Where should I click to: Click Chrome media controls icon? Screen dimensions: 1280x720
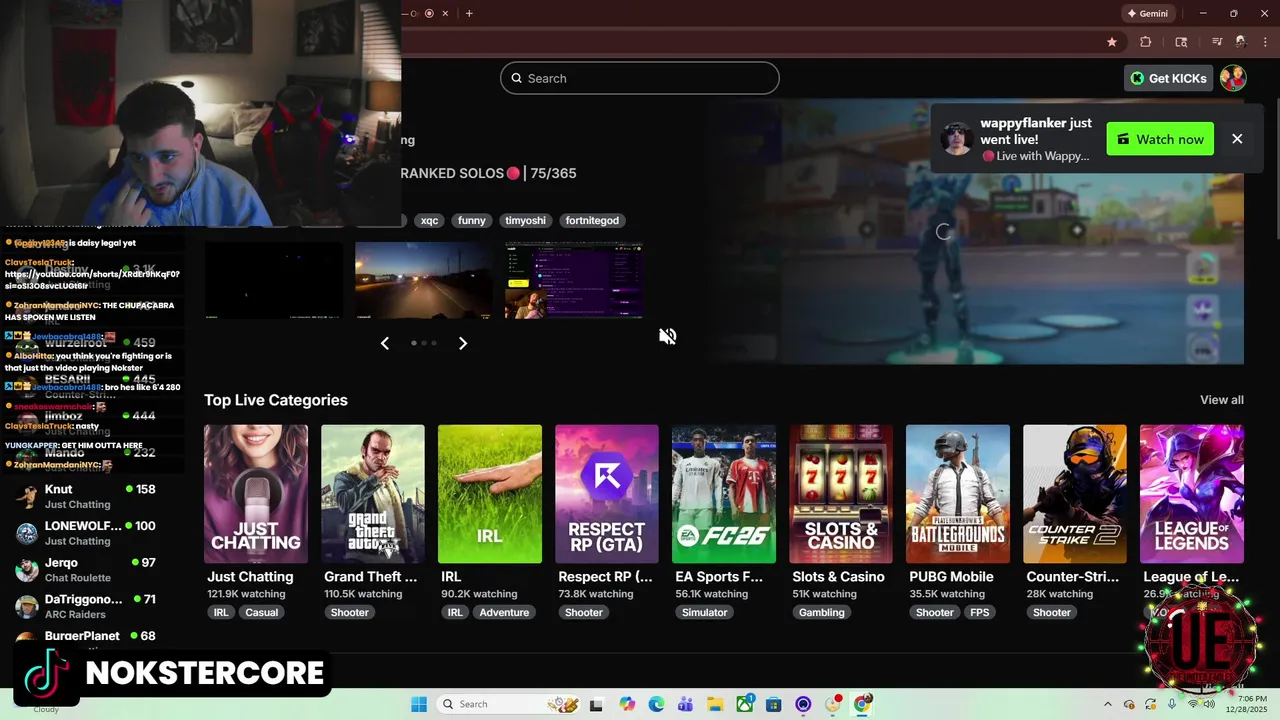1217,42
